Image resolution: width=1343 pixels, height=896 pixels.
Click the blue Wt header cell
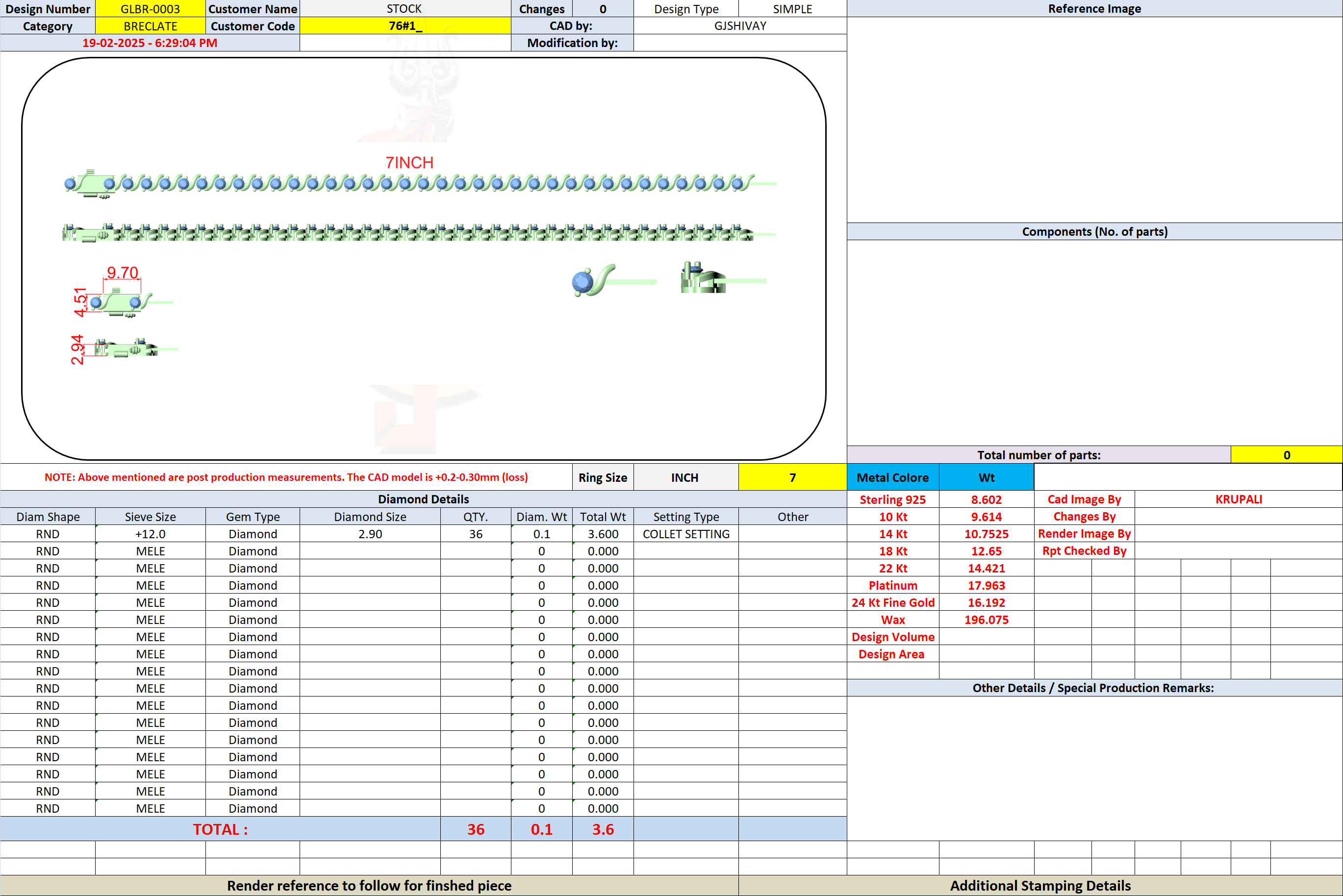987,477
